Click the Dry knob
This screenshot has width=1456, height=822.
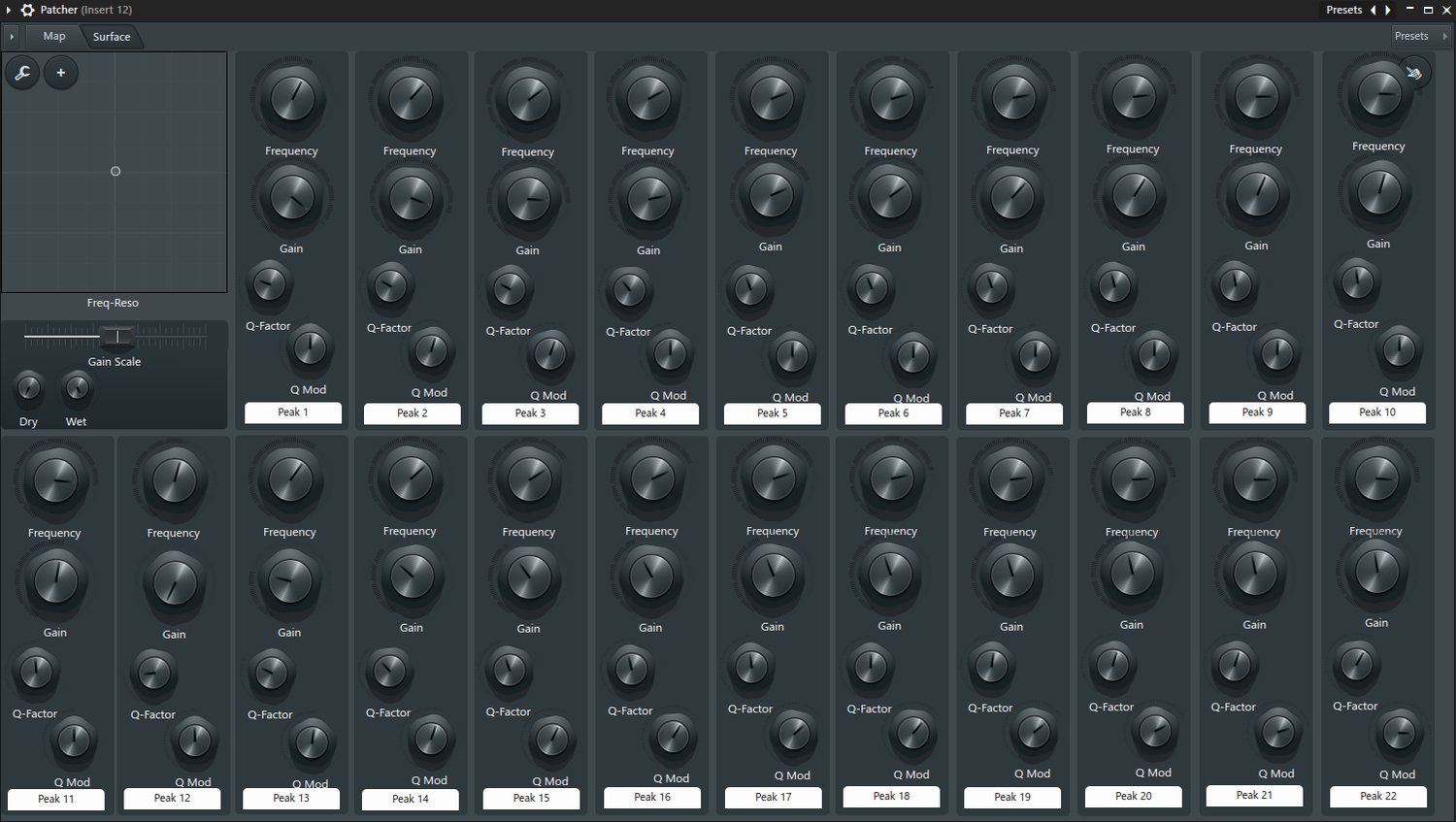coord(29,389)
